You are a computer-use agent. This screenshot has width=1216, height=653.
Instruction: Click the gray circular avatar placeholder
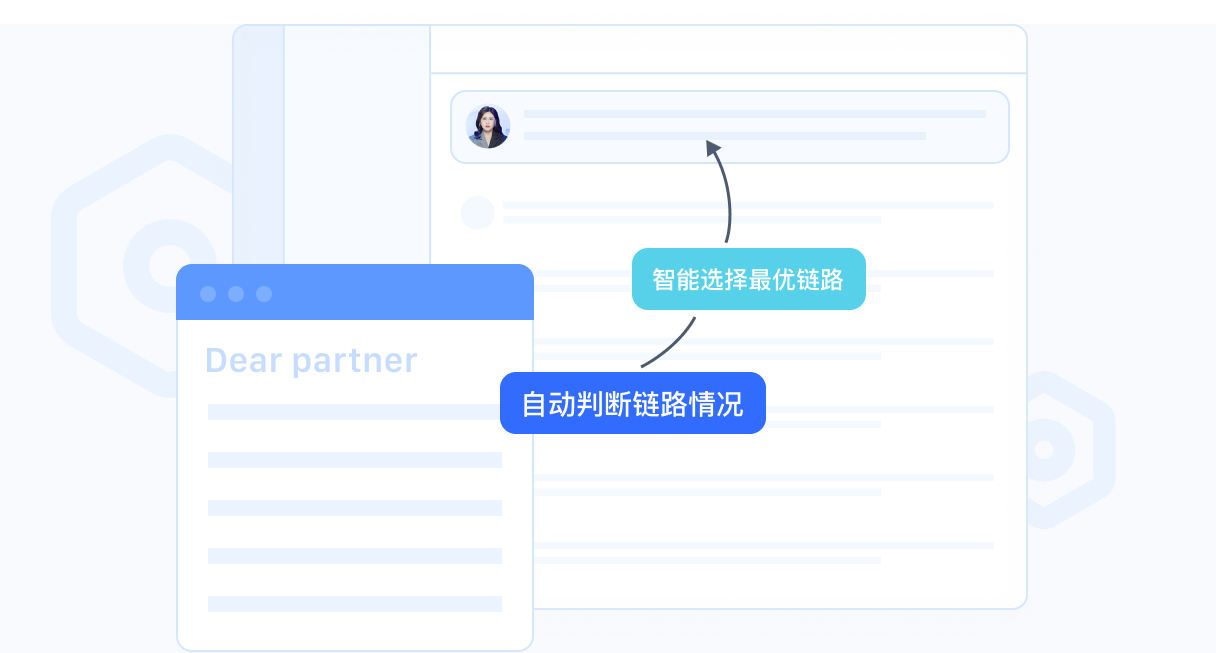coord(477,212)
